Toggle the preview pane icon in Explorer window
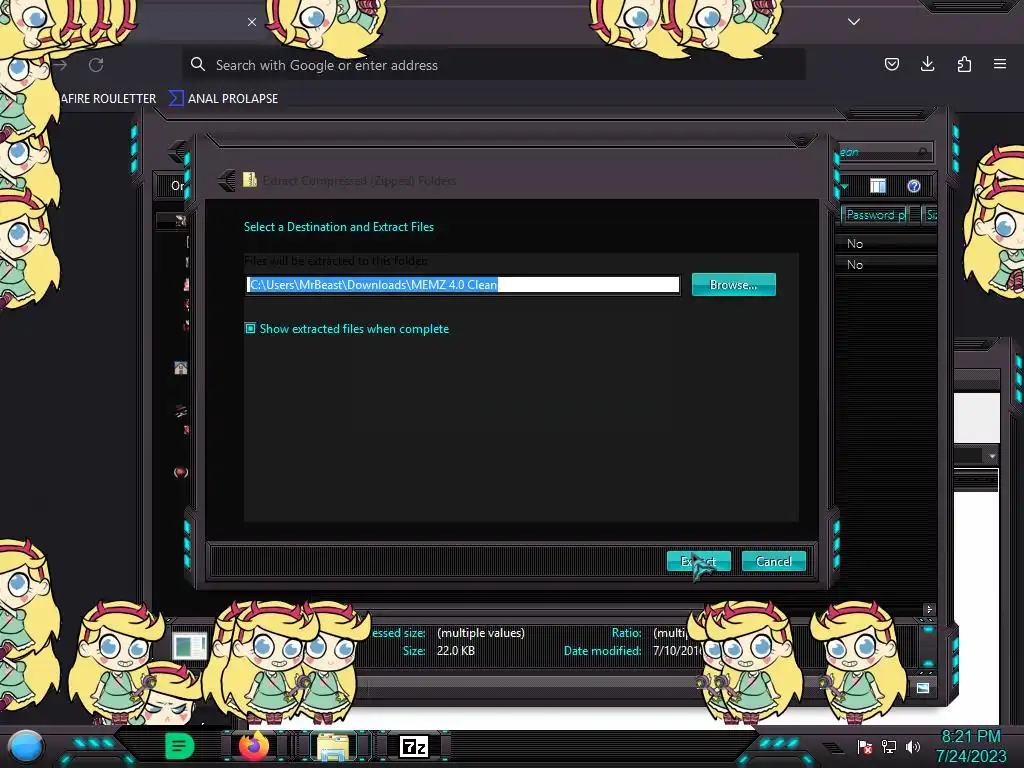This screenshot has width=1024, height=768. 878,186
